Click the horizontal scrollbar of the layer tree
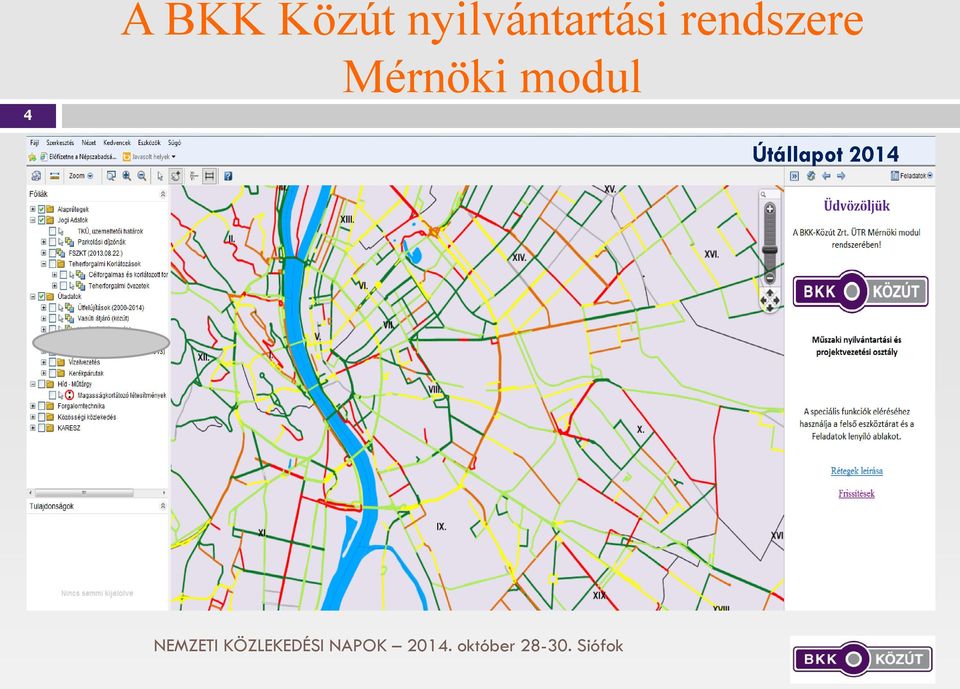 point(84,492)
